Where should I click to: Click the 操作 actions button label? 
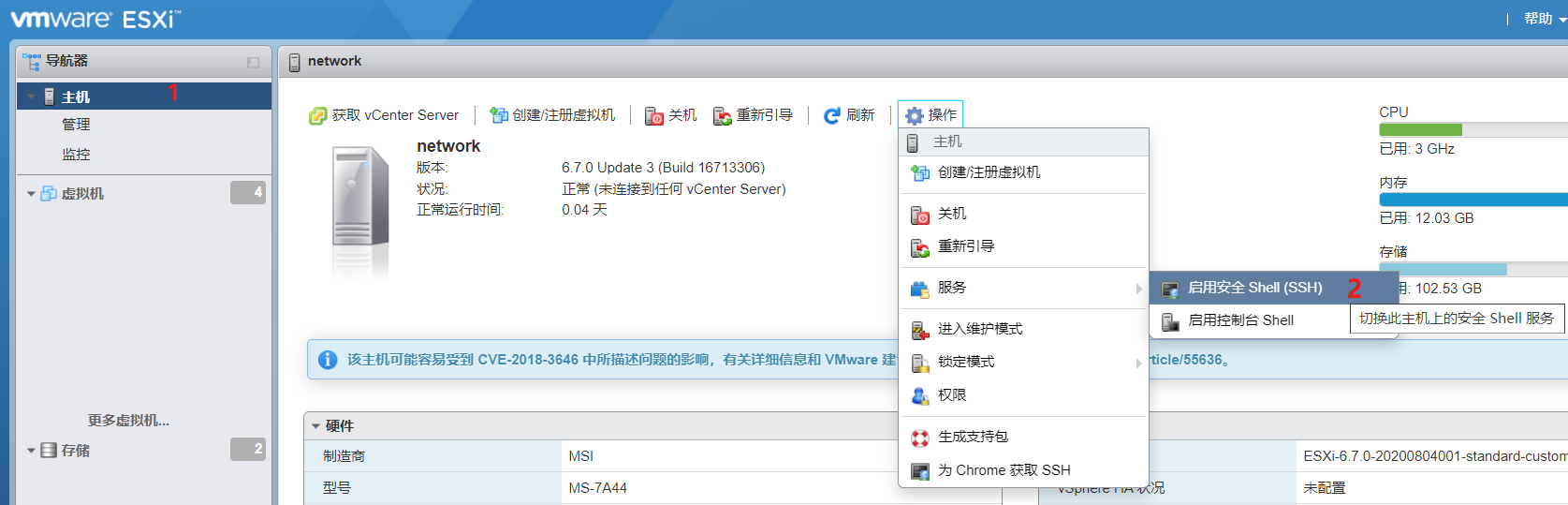[942, 115]
